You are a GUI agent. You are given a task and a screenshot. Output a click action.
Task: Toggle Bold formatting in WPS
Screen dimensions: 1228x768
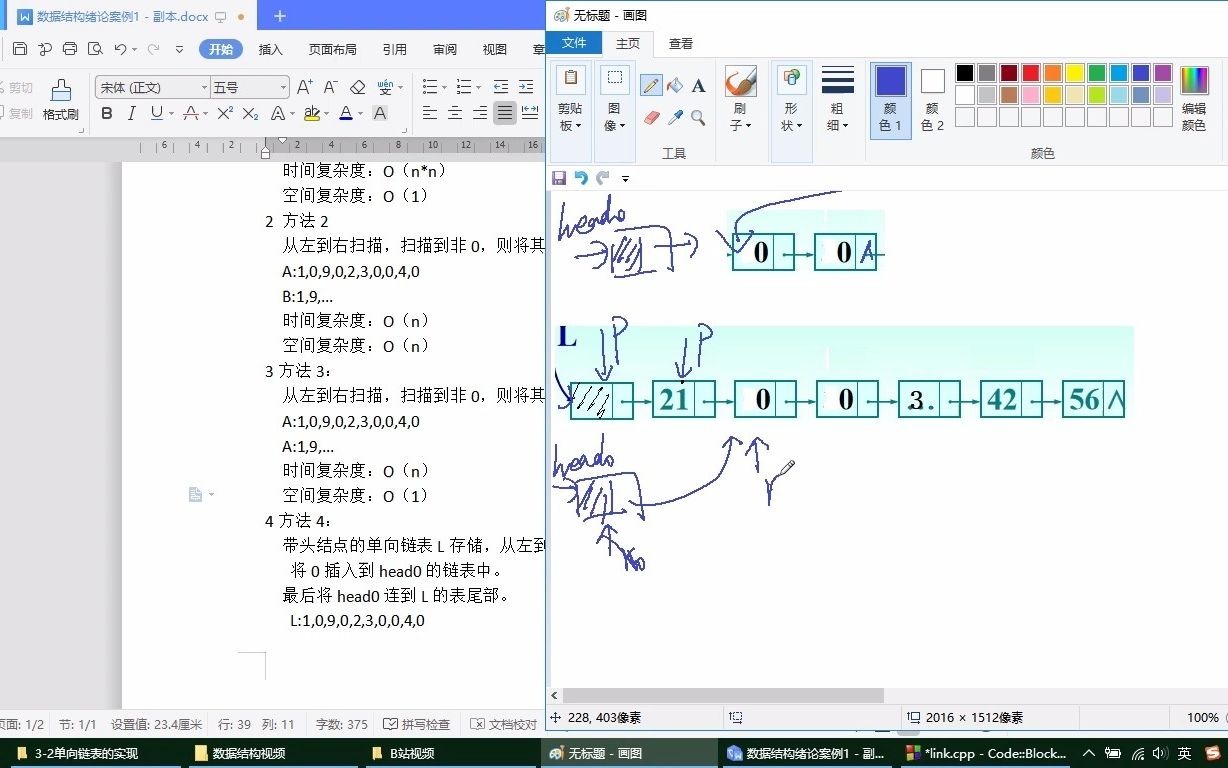click(x=106, y=114)
